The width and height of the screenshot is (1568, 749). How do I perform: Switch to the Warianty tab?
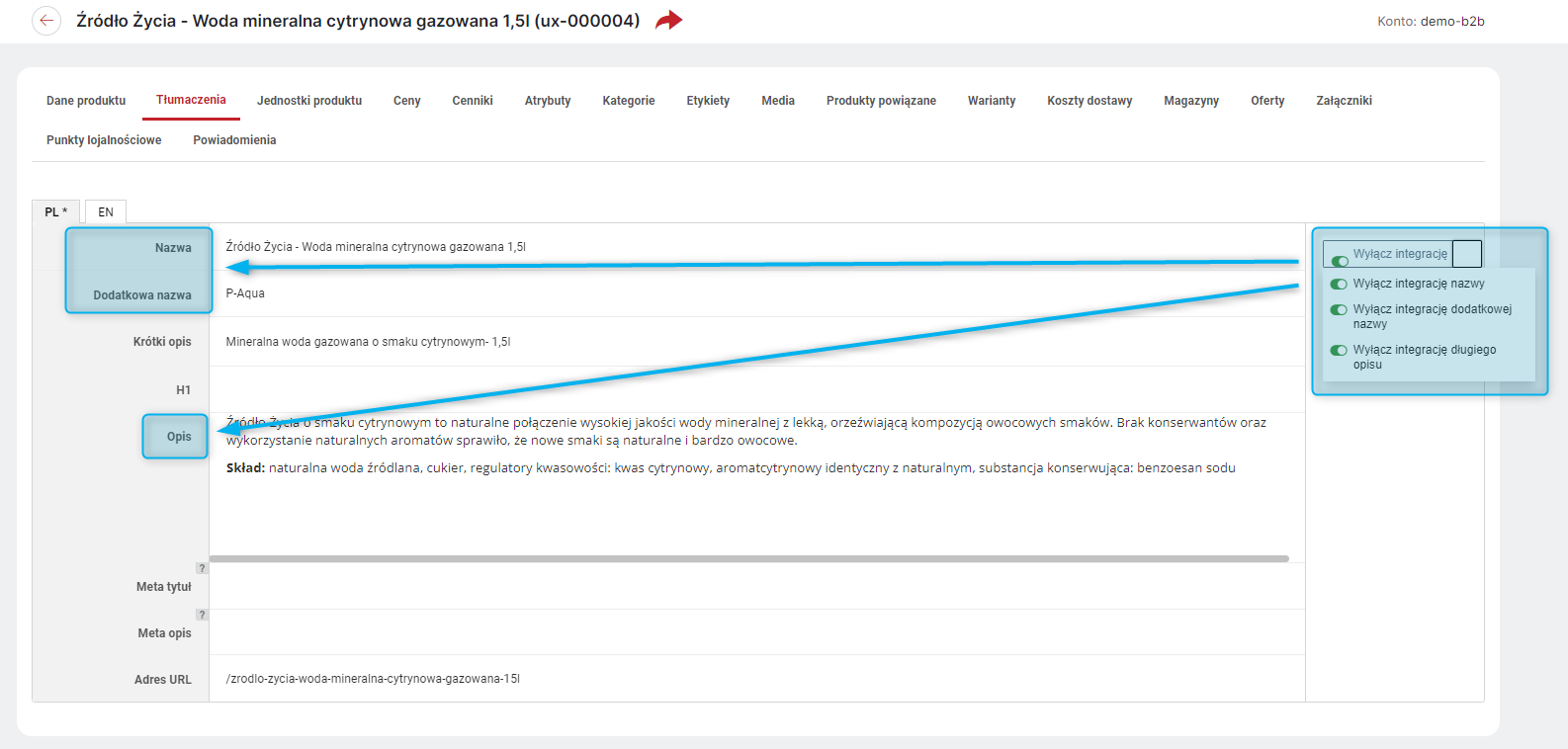tap(992, 101)
